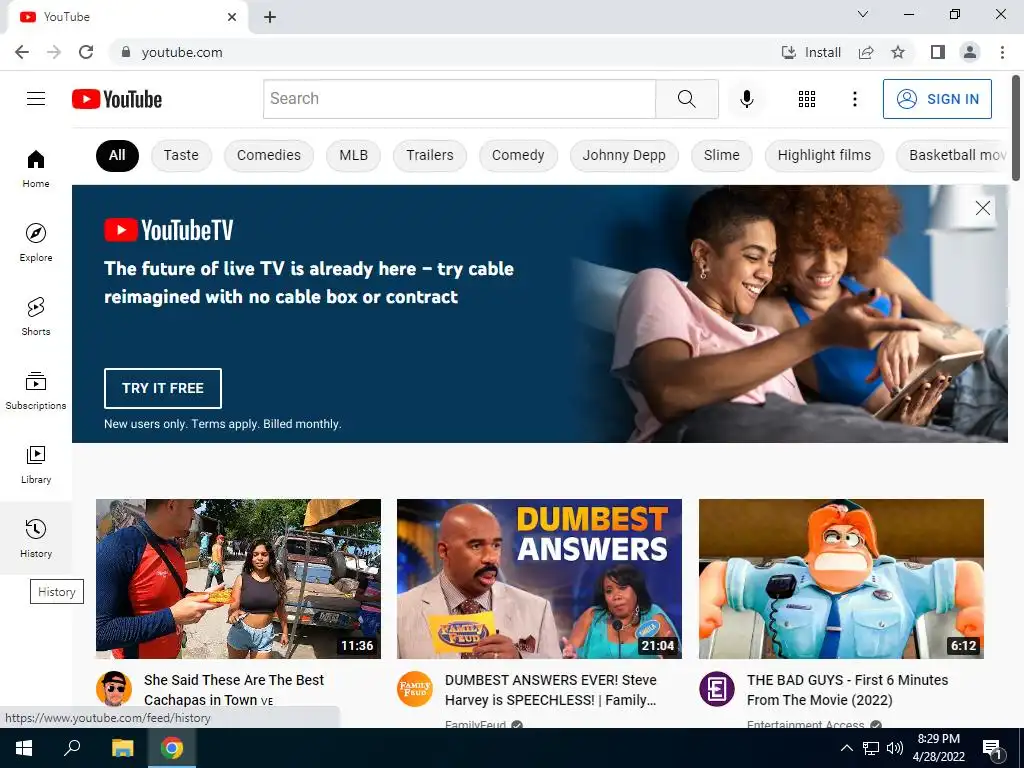Open Entertainment Access channel avatar
Screen dimensions: 1024x768
(x=716, y=688)
